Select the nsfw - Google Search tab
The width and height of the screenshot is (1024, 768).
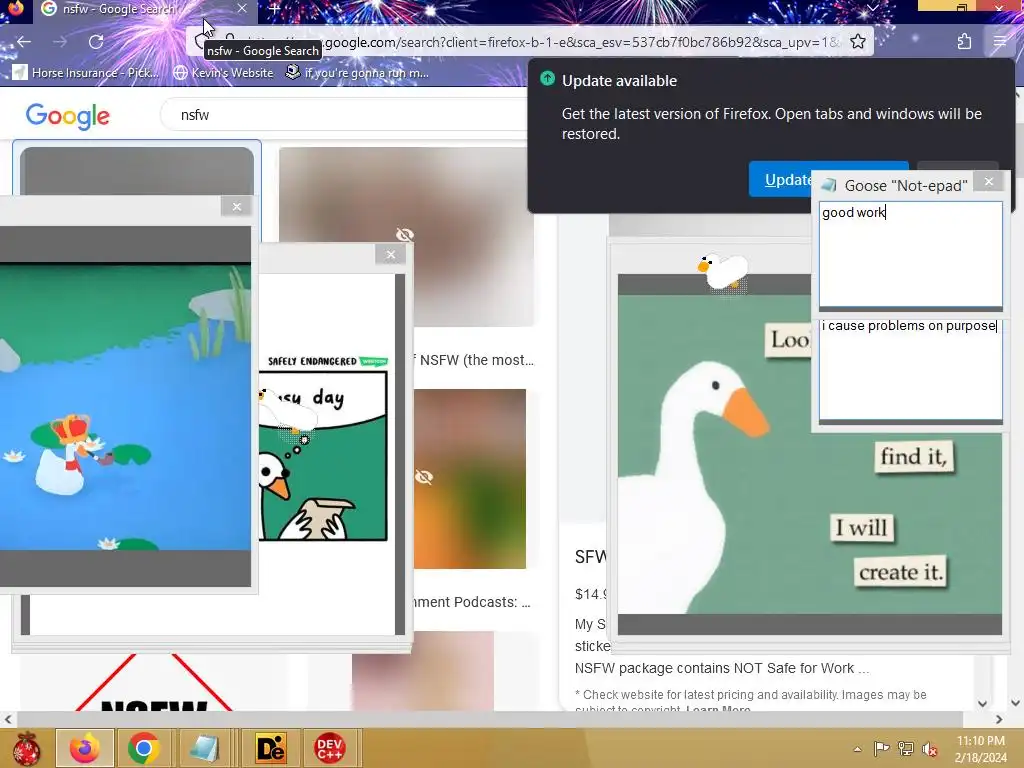pyautogui.click(x=144, y=8)
